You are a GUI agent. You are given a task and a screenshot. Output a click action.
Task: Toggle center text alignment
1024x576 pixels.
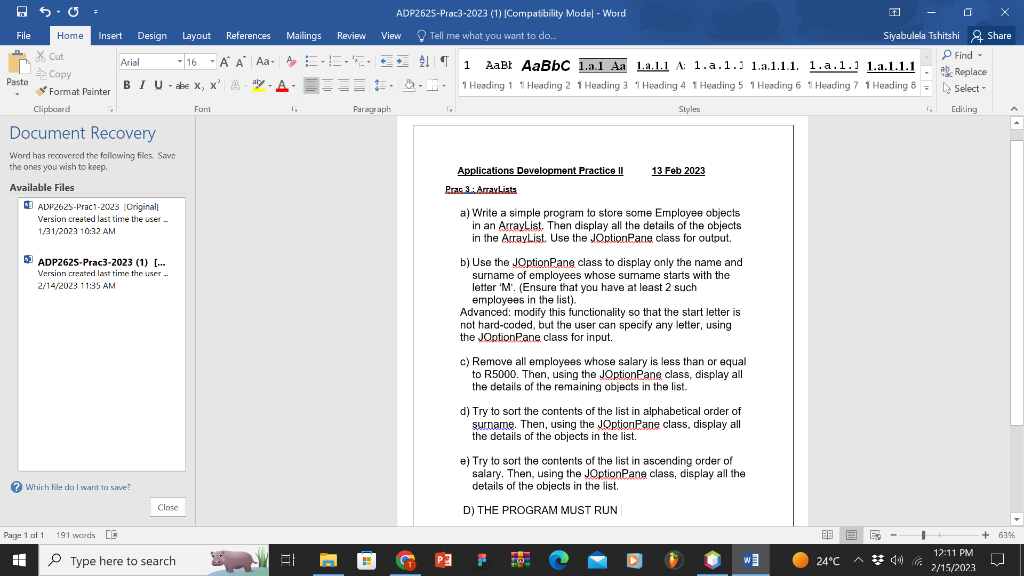click(x=326, y=84)
